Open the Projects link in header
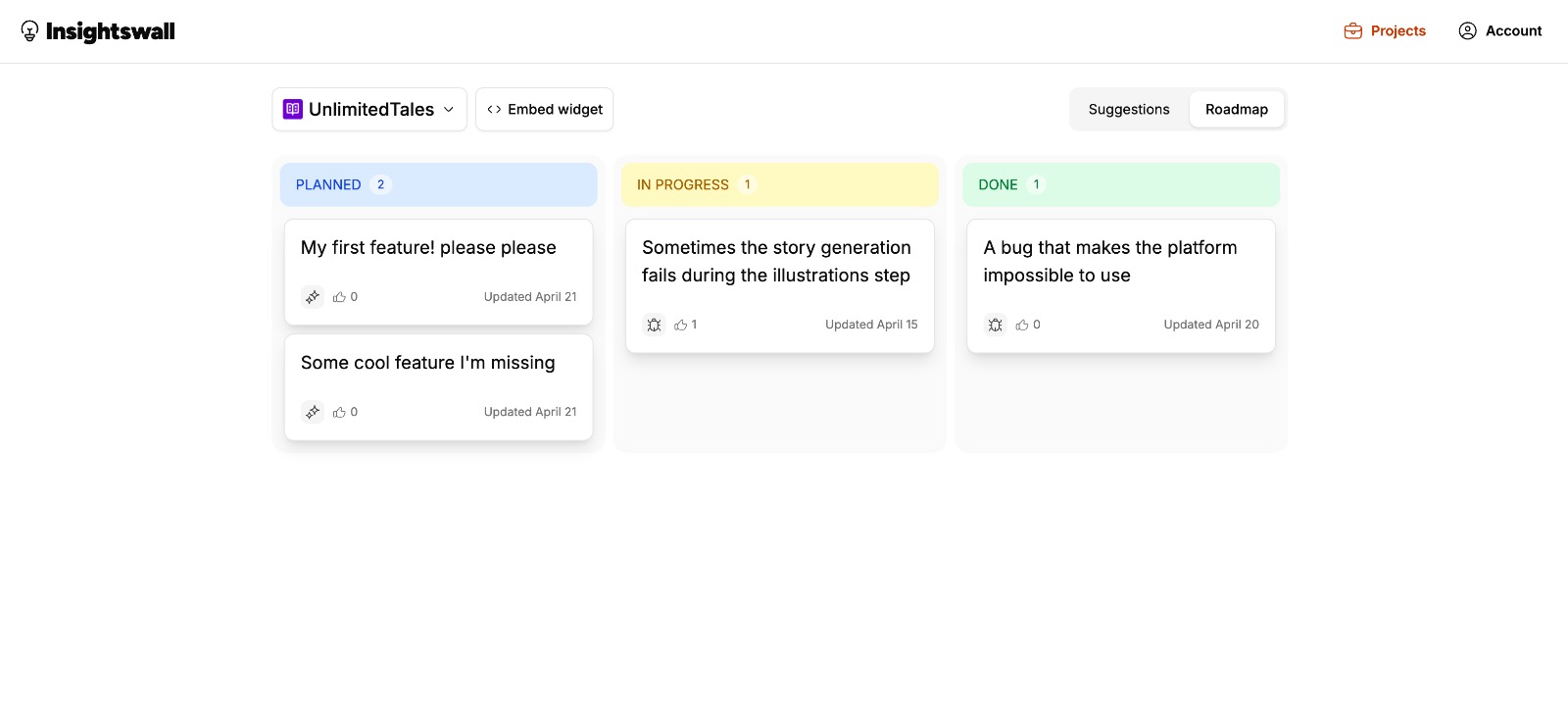The height and width of the screenshot is (707, 1568). coord(1397,31)
